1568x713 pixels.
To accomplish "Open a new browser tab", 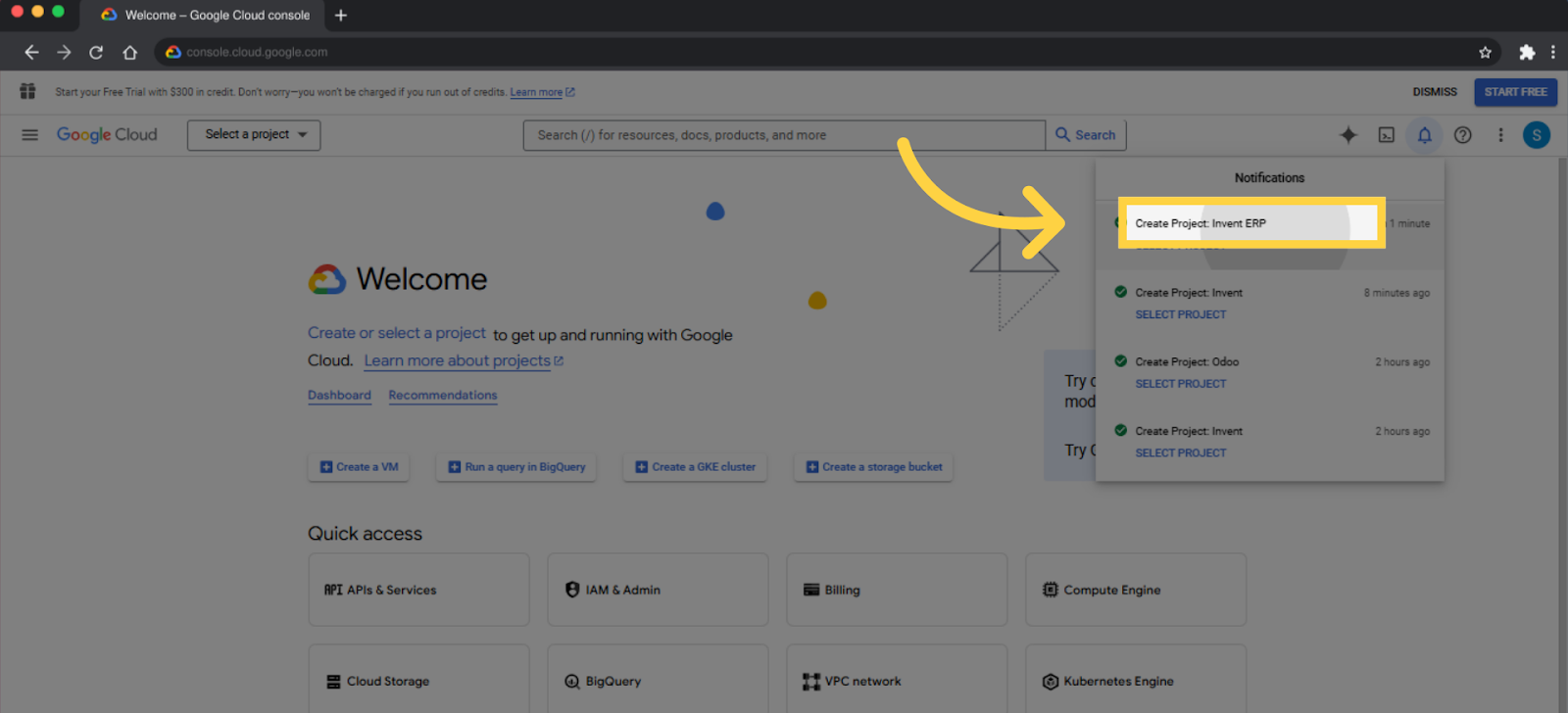I will tap(341, 15).
